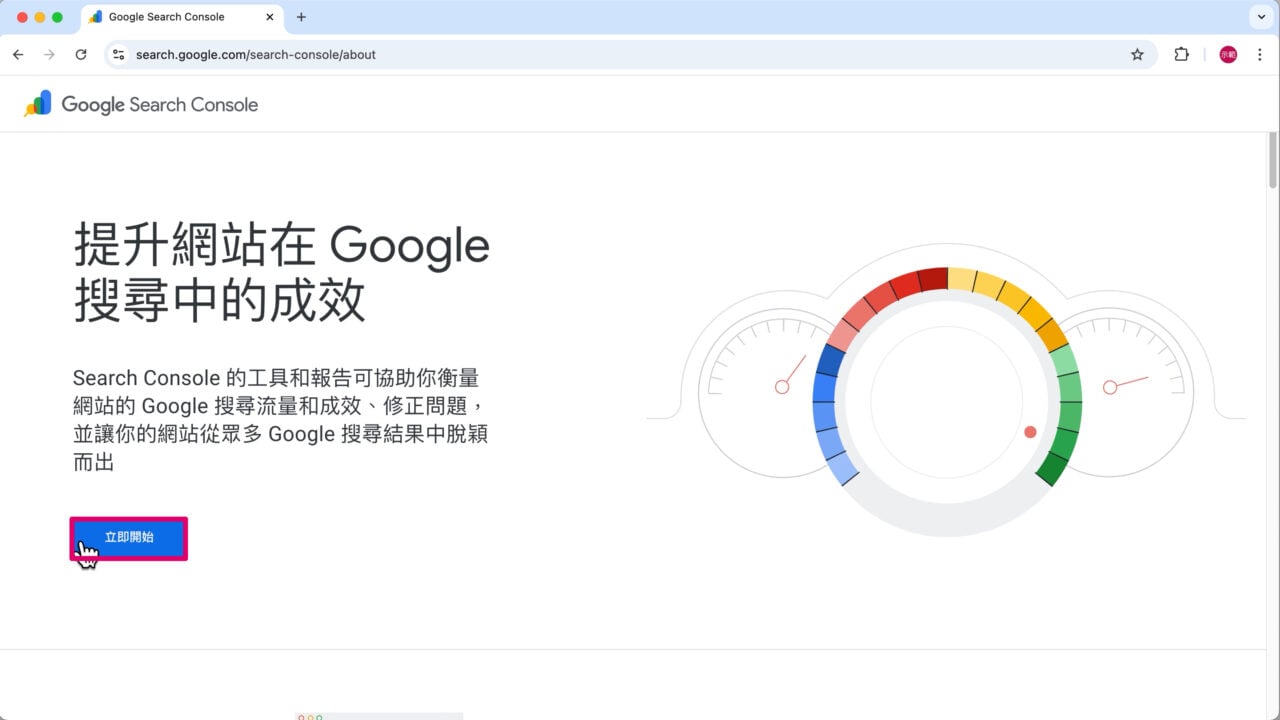The image size is (1280, 720).
Task: Minimize the window with the yellow button
Action: tap(40, 17)
